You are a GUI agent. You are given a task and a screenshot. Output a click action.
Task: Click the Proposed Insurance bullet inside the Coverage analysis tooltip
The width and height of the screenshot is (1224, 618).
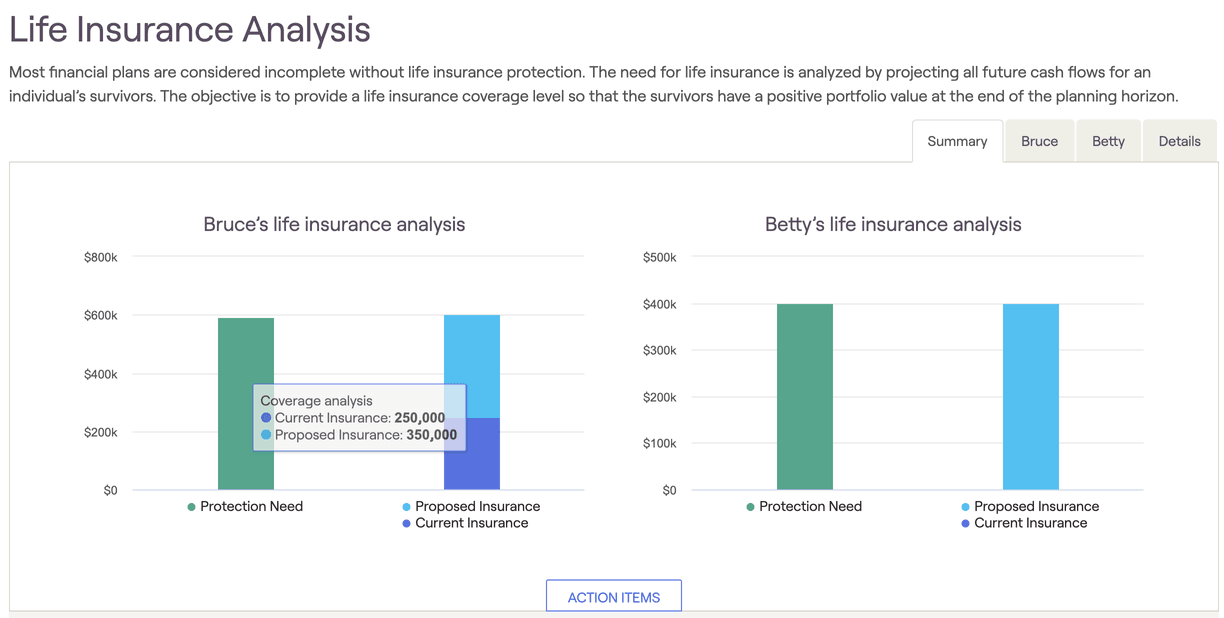[x=268, y=434]
